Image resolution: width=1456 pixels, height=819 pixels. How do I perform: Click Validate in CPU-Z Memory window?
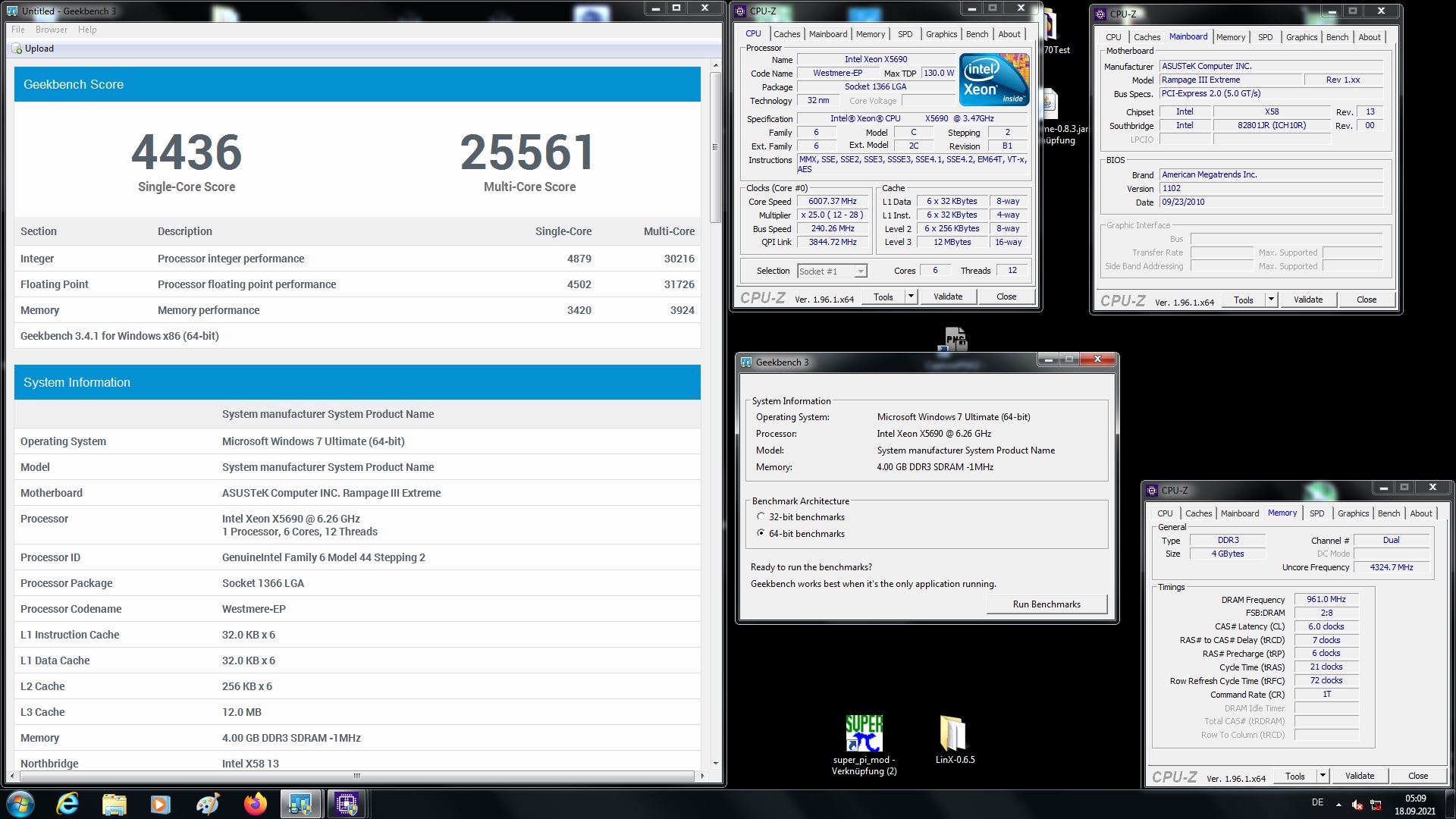[x=1359, y=776]
